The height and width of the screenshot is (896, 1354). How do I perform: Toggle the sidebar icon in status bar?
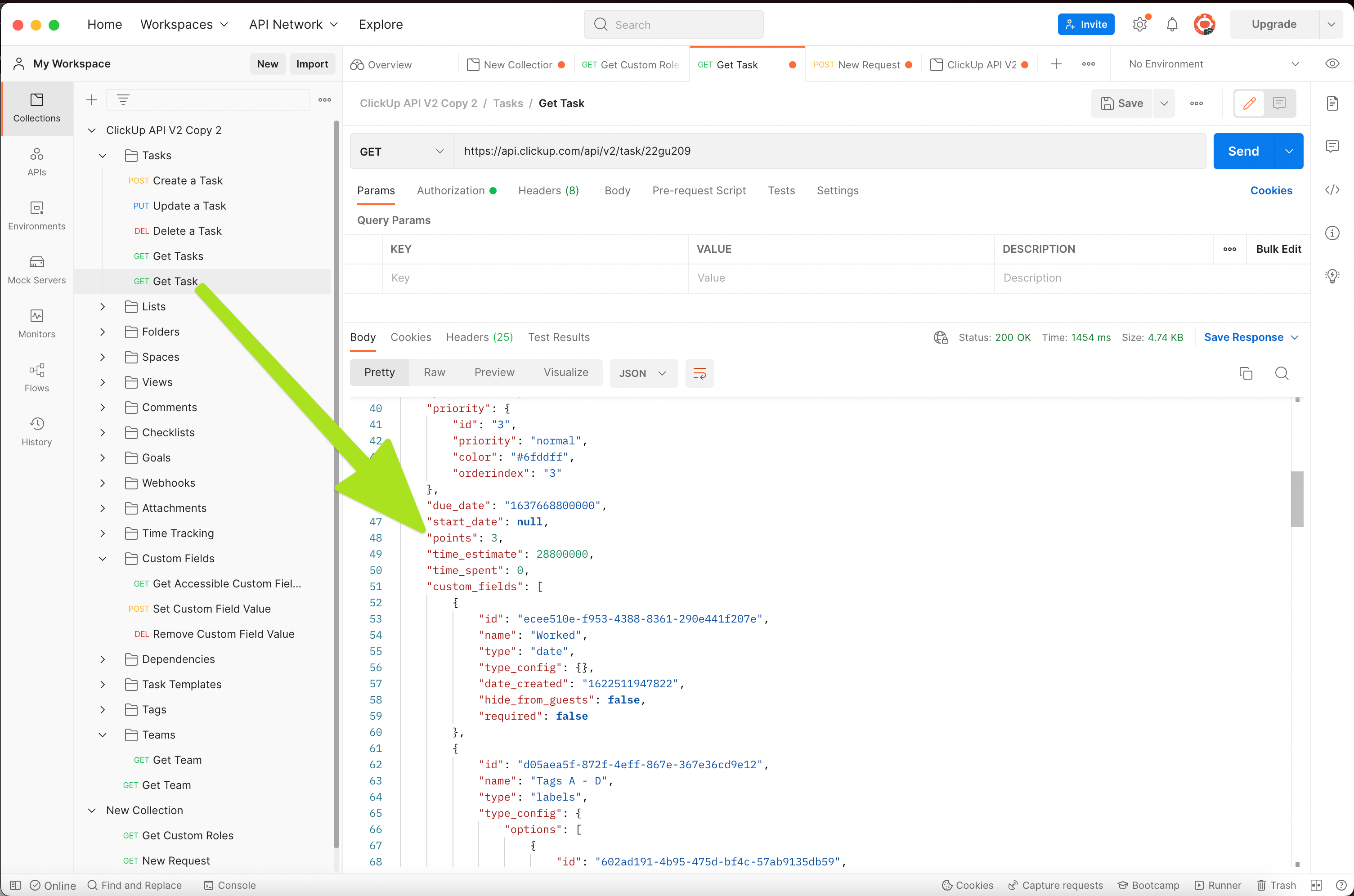15,885
